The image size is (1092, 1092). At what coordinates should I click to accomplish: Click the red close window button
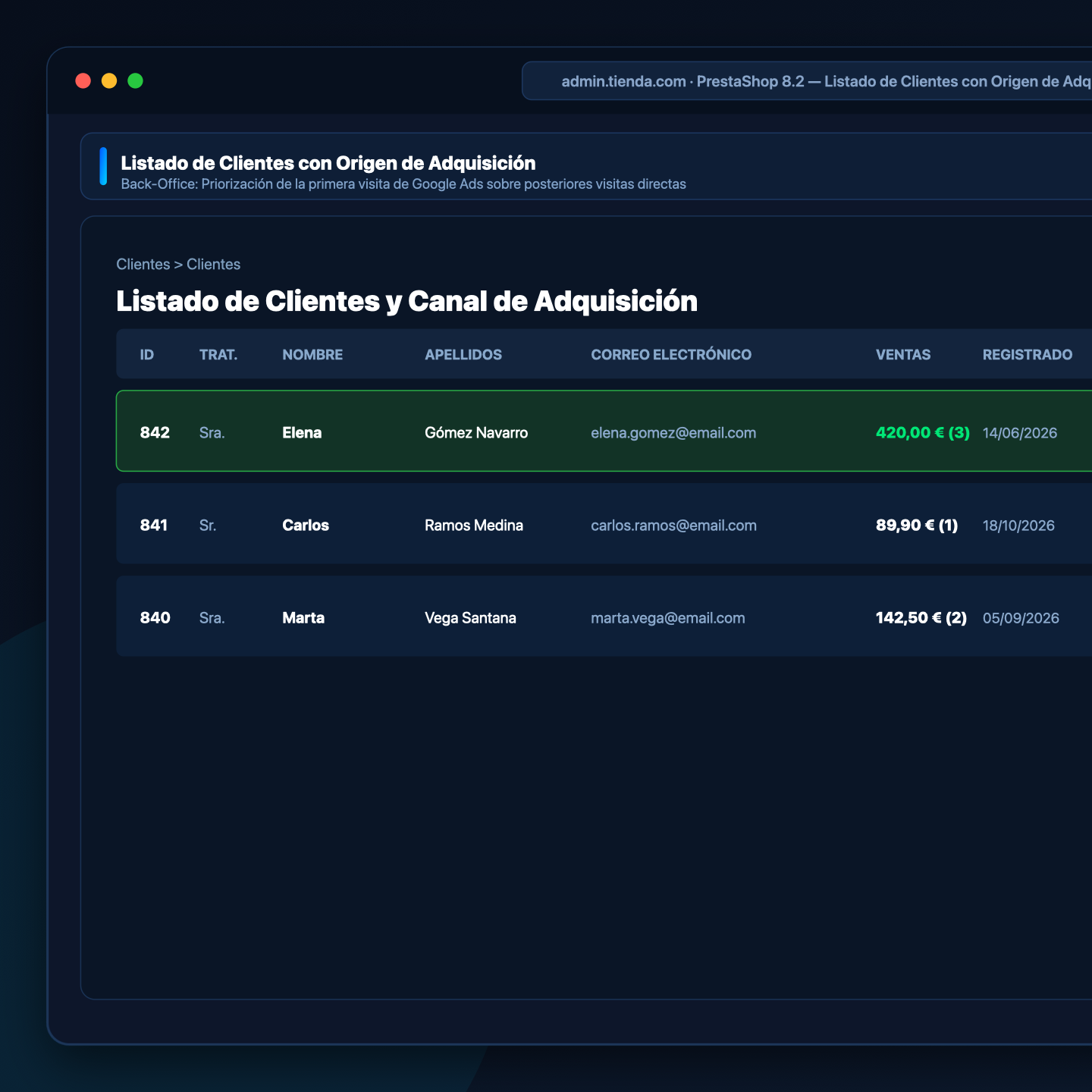pos(83,81)
